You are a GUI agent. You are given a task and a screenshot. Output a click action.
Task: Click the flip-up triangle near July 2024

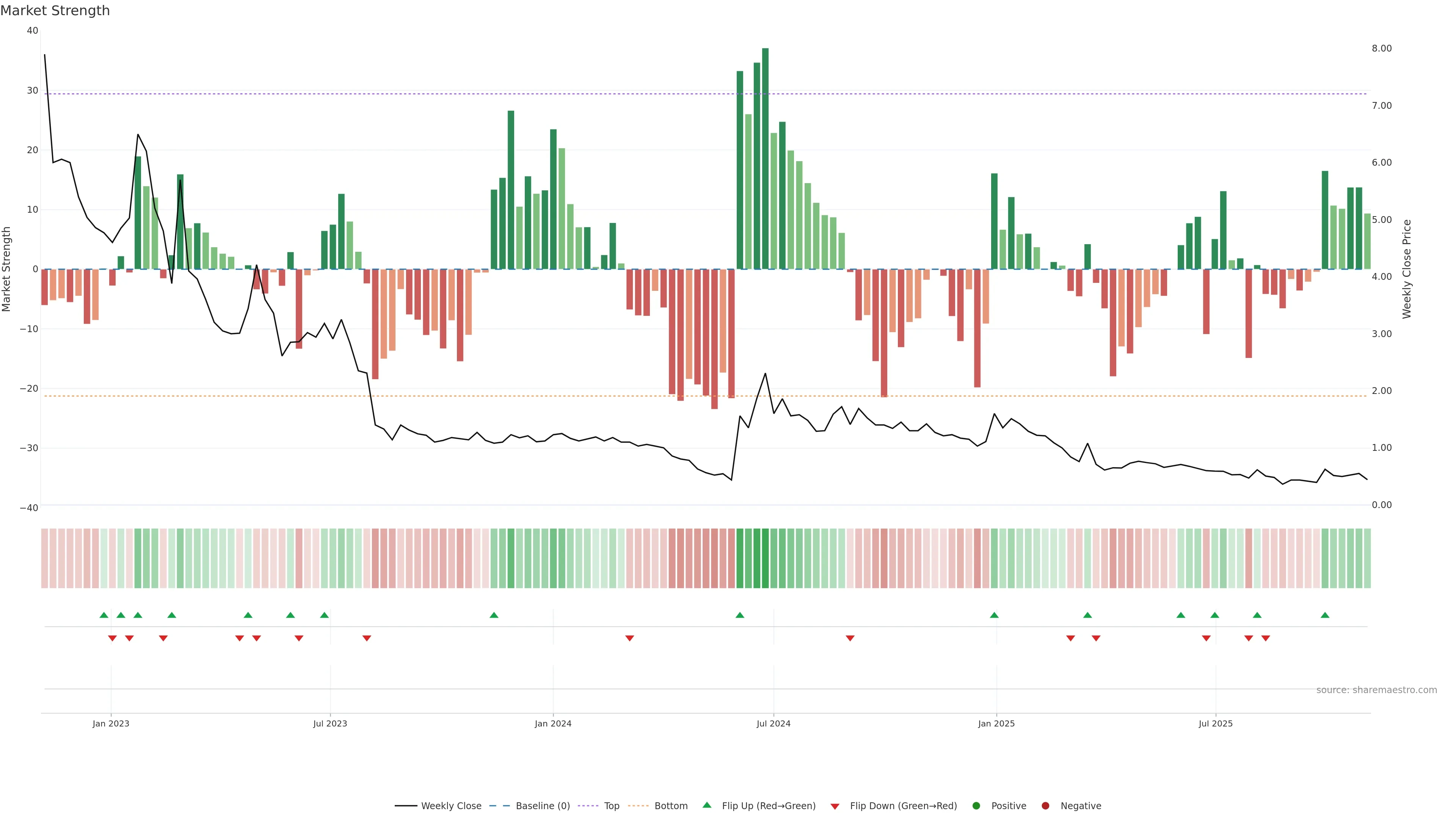tap(740, 615)
